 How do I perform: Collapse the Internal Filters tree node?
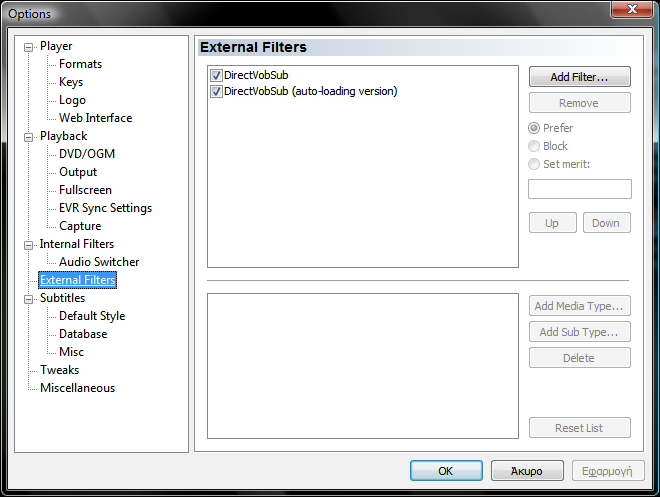[28, 245]
